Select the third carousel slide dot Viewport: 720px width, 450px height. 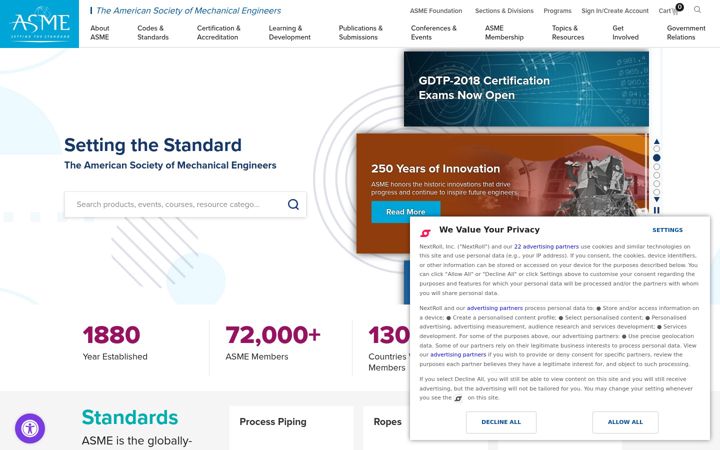[x=657, y=167]
